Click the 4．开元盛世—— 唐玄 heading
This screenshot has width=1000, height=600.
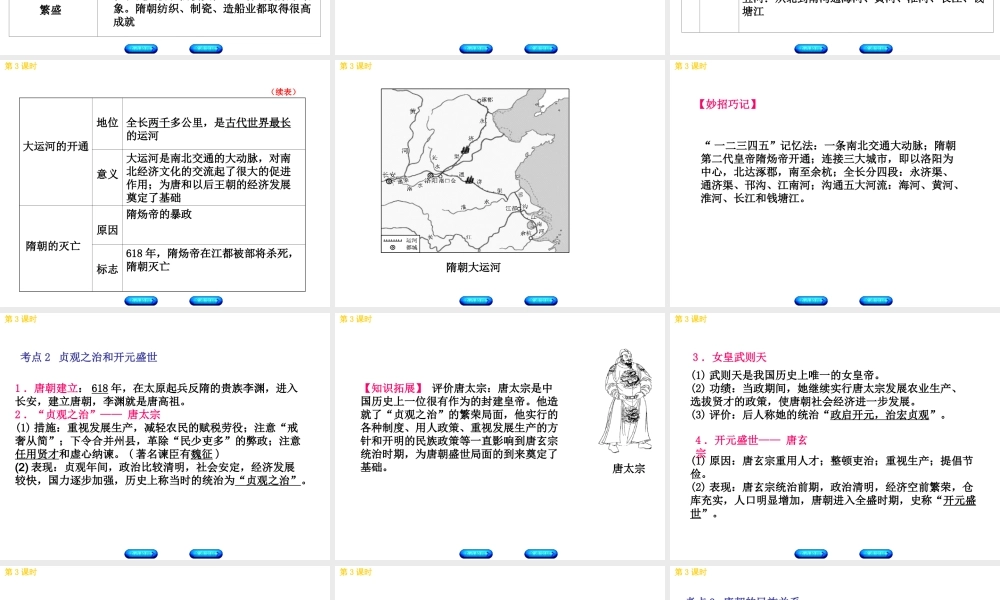click(751, 440)
